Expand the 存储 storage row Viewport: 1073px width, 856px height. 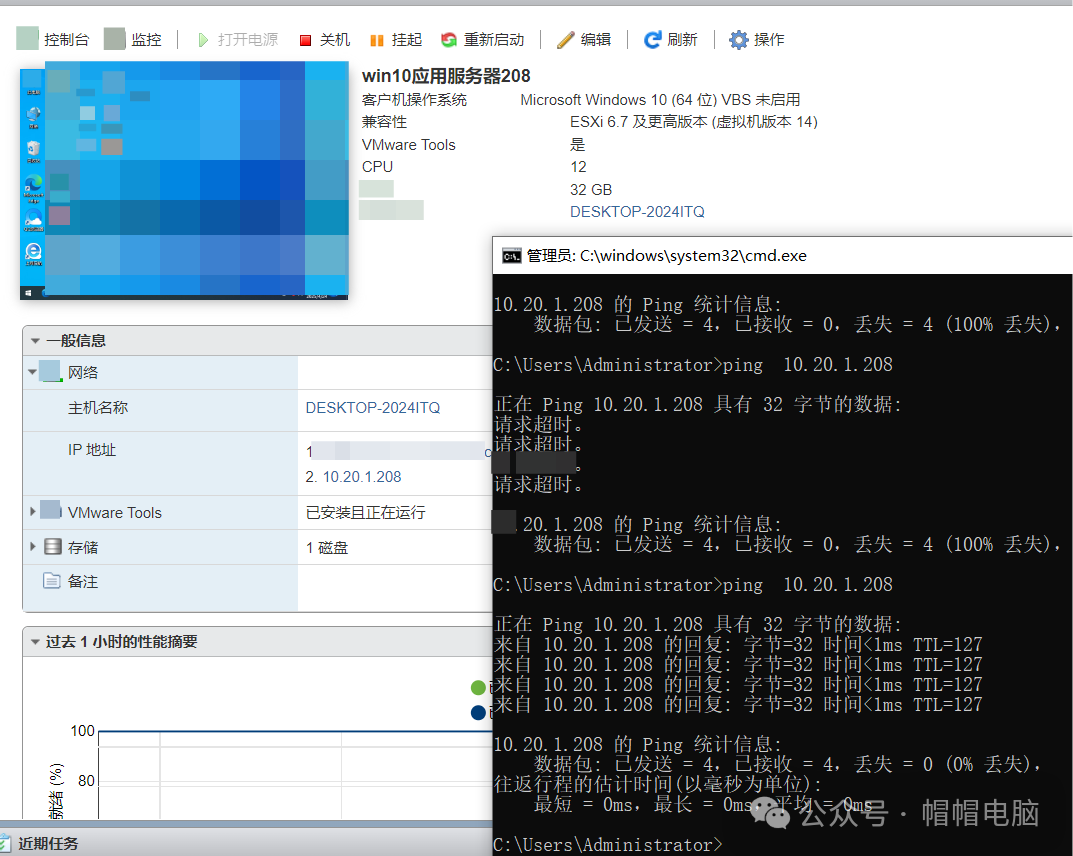(x=33, y=547)
